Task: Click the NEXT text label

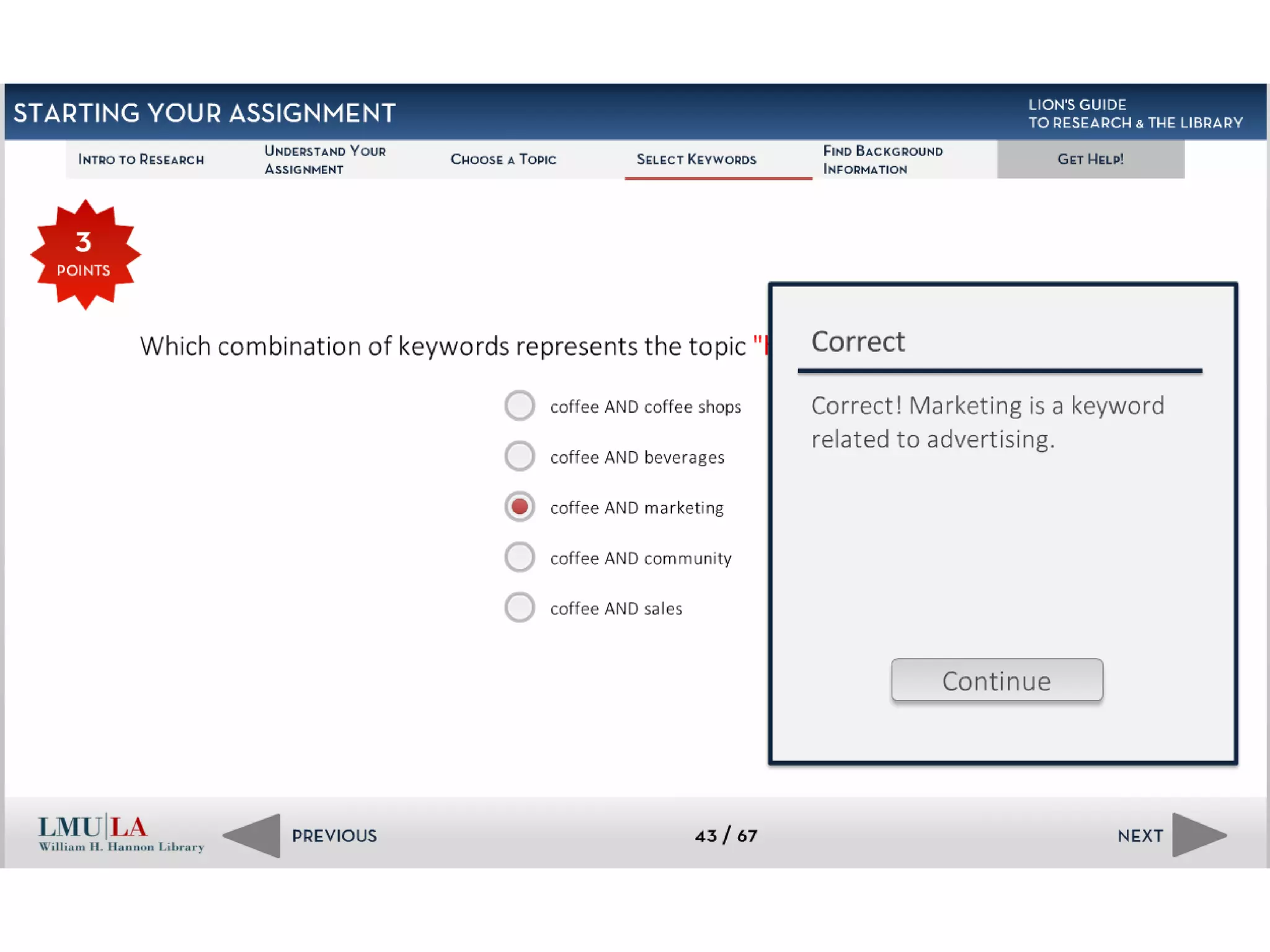Action: [x=1140, y=835]
